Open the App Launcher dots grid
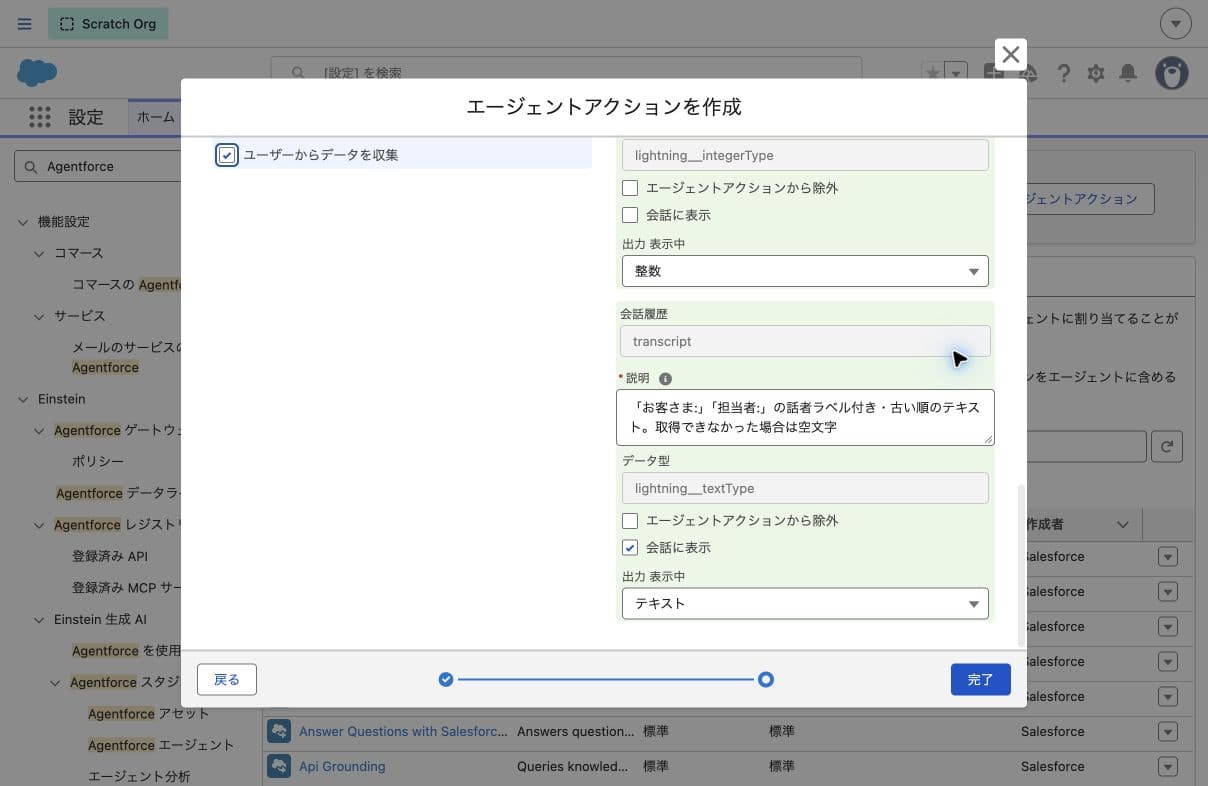 pos(40,117)
